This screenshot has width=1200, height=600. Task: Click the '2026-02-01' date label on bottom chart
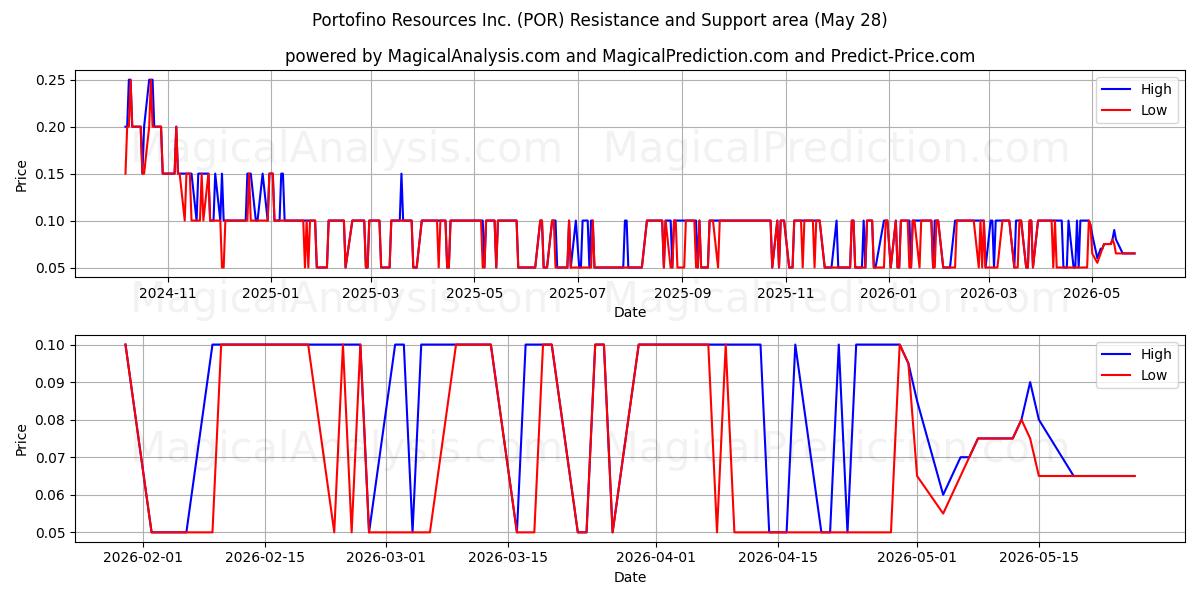coord(143,558)
